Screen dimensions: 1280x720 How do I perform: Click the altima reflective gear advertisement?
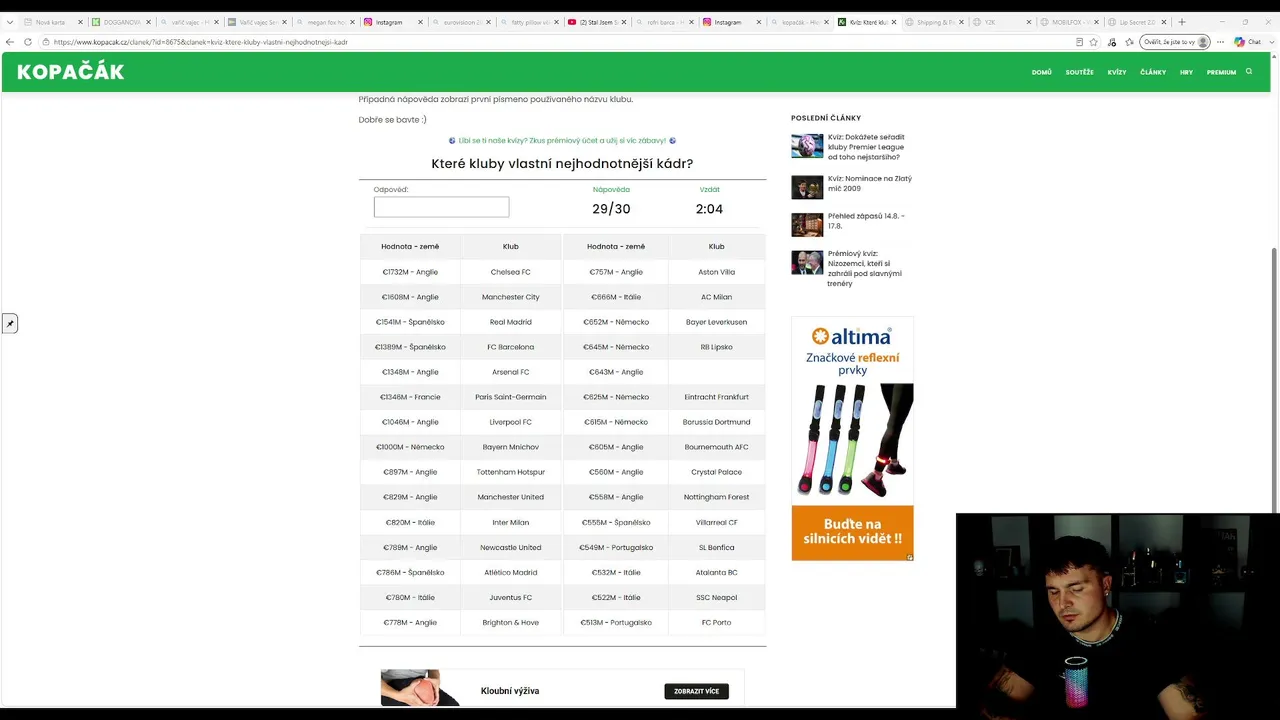(x=852, y=439)
